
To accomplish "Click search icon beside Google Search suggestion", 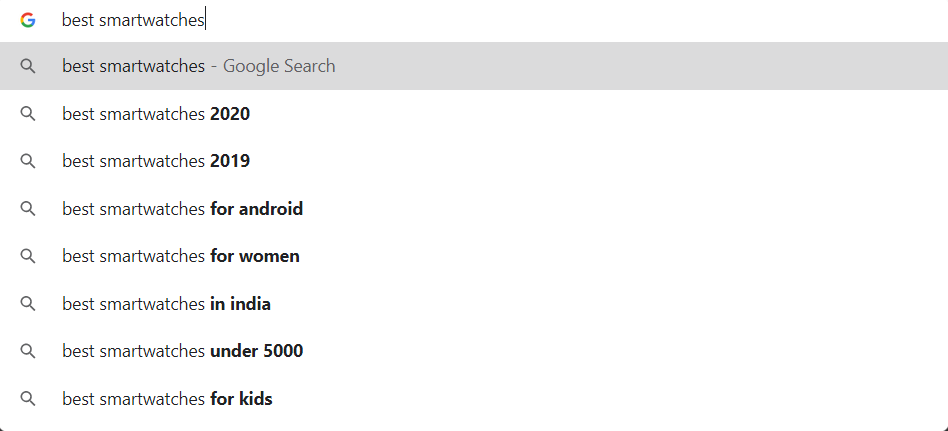I will click(x=27, y=66).
